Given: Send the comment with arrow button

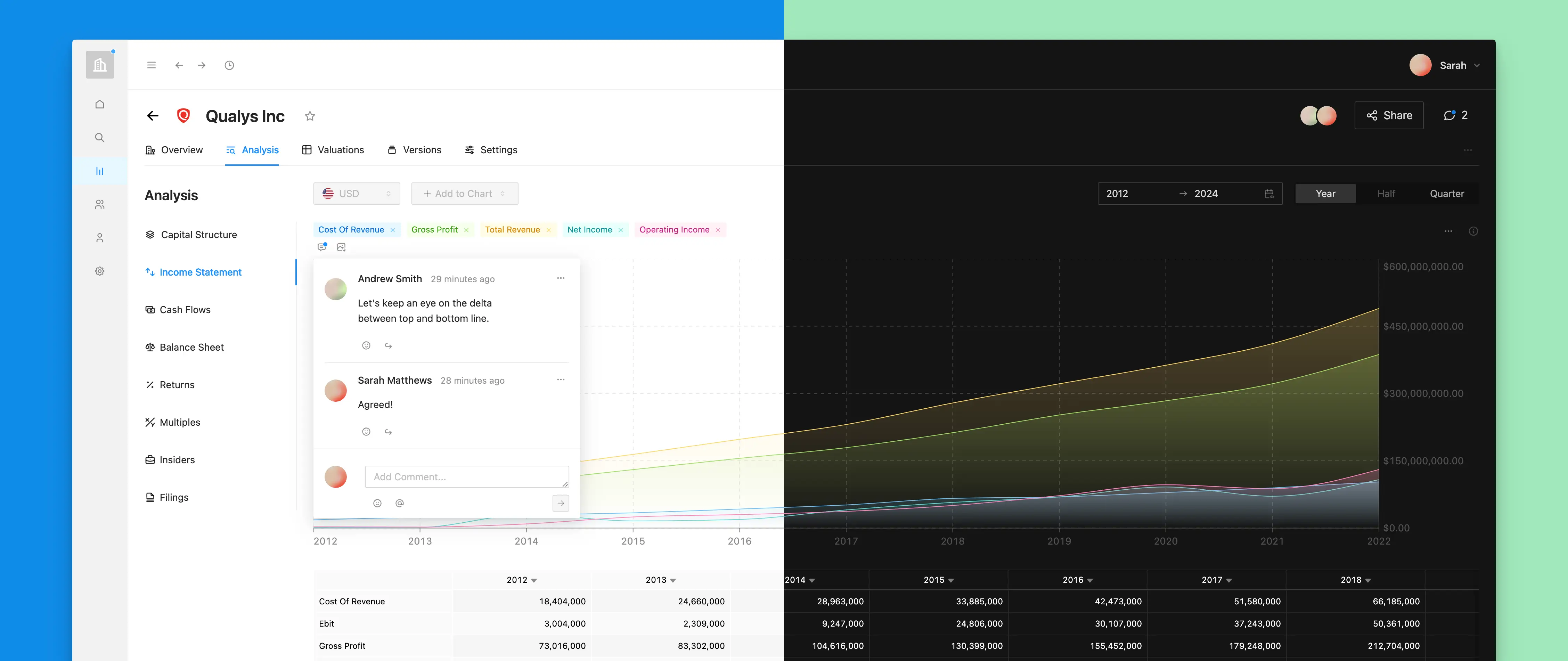Looking at the screenshot, I should 561,503.
